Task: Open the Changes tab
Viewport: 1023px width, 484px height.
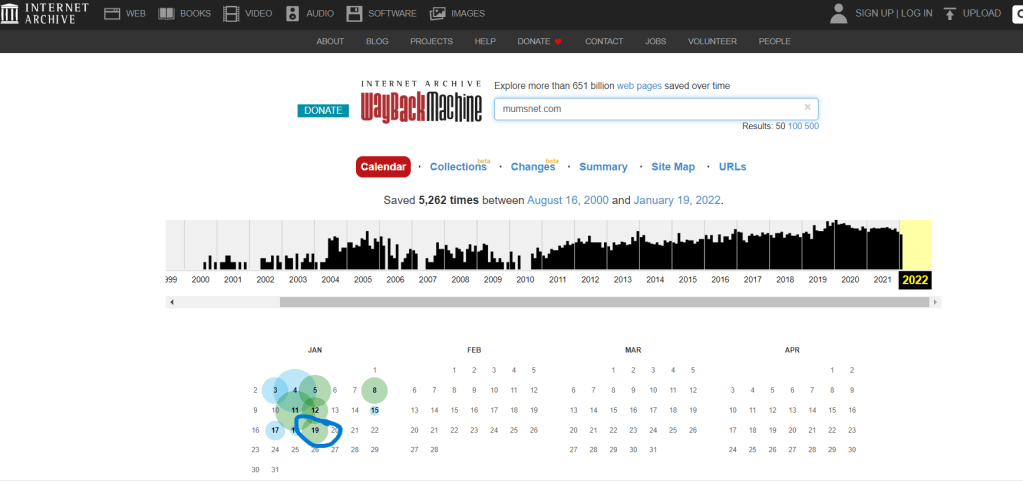Action: pos(532,167)
